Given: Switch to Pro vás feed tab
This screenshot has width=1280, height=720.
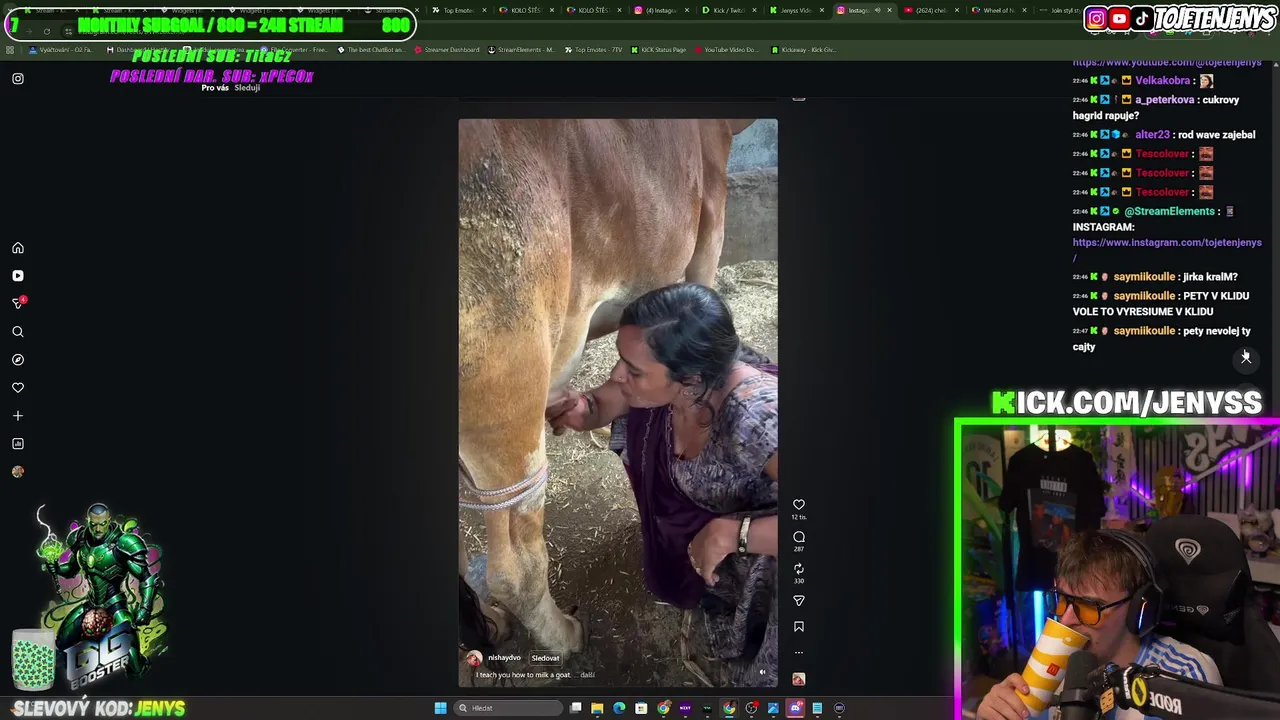Looking at the screenshot, I should (215, 88).
